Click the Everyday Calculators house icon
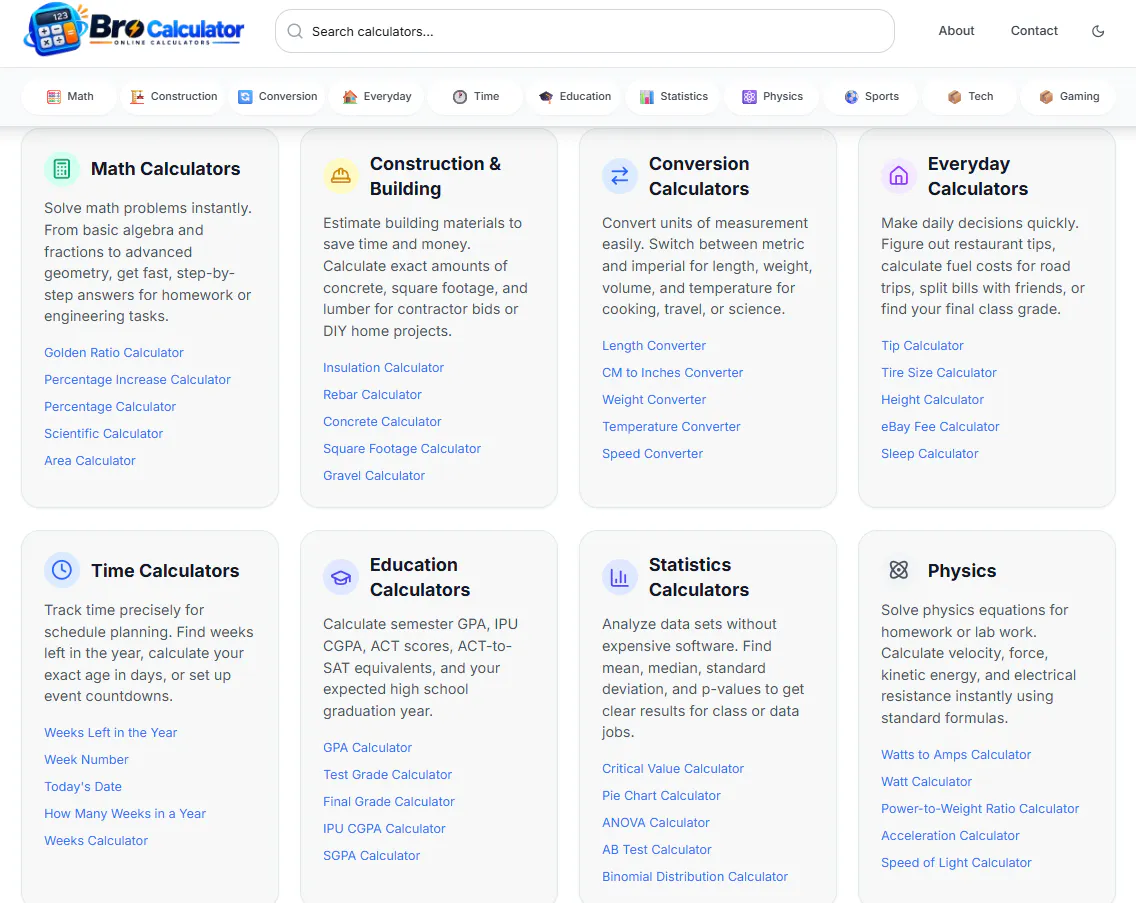This screenshot has width=1136, height=903. pyautogui.click(x=898, y=176)
